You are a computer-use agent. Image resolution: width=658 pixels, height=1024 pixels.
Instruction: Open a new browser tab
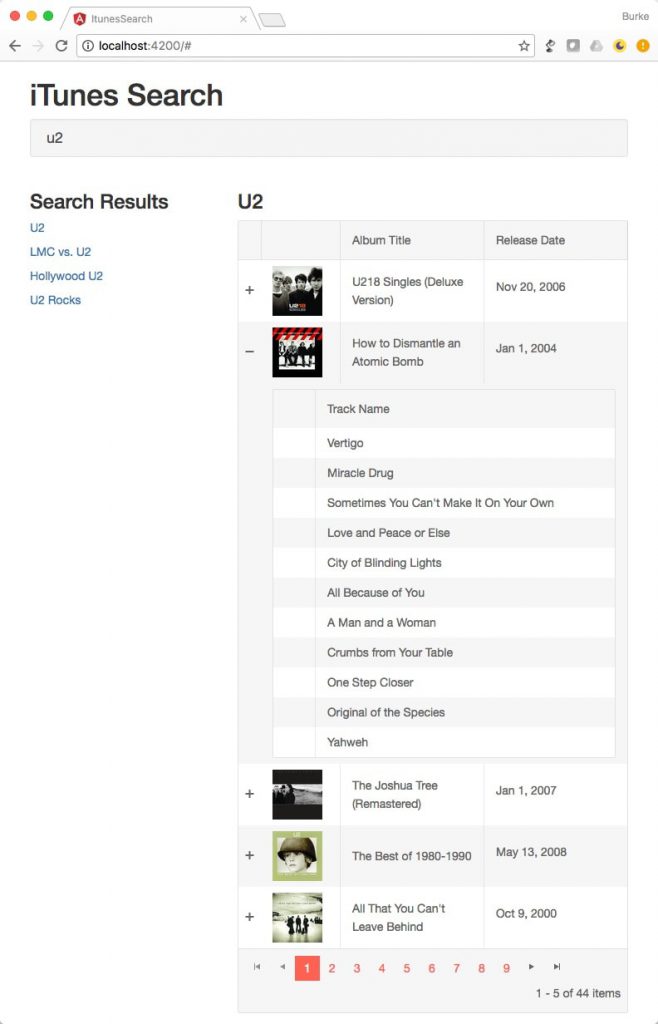272,21
